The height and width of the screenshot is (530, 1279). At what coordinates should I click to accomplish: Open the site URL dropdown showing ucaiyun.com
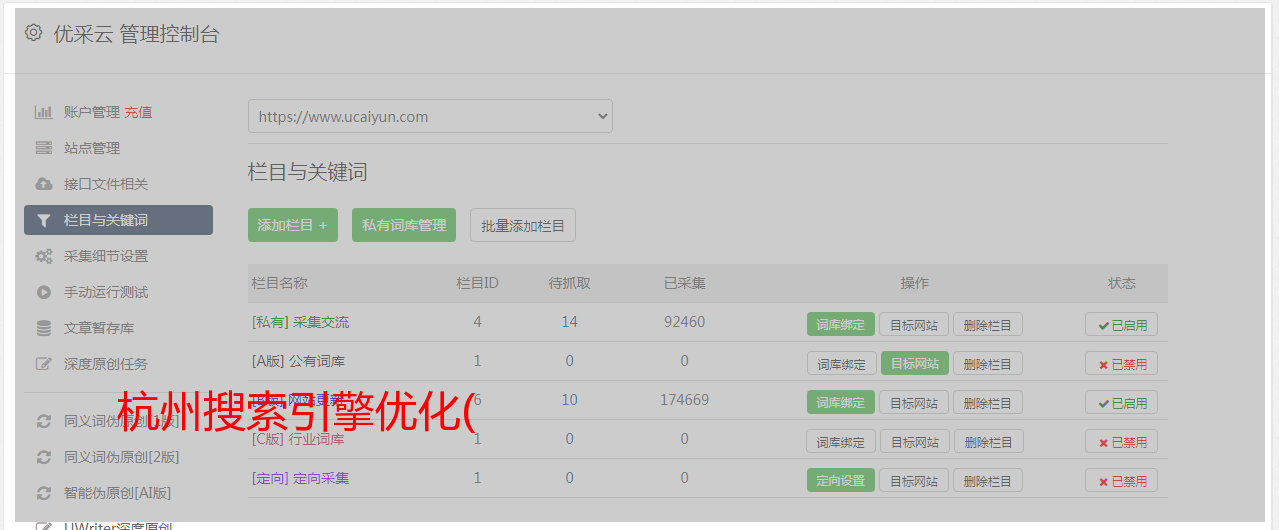pos(430,116)
